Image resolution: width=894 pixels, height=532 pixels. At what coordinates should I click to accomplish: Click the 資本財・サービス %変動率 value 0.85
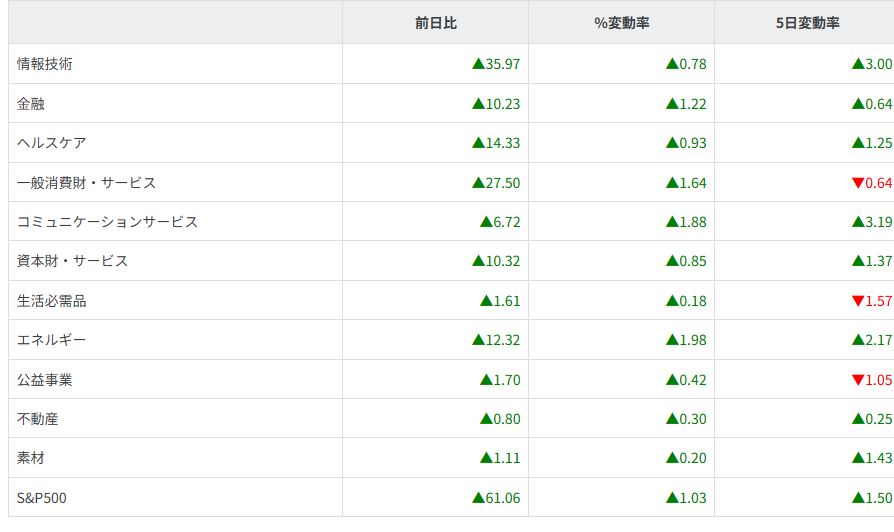coord(693,261)
